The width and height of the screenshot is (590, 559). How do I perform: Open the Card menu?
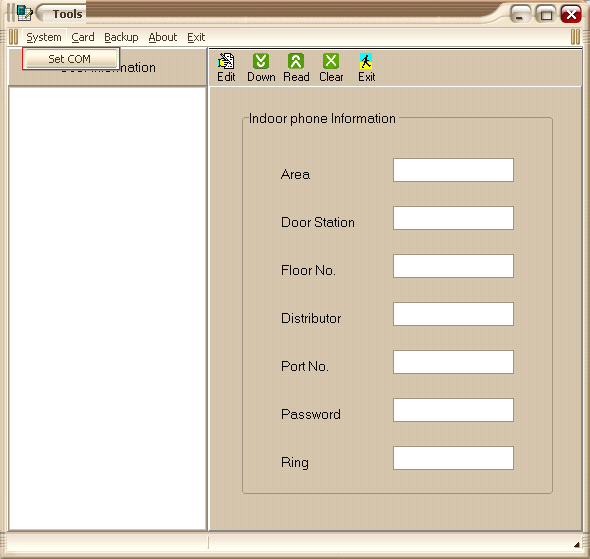(83, 37)
